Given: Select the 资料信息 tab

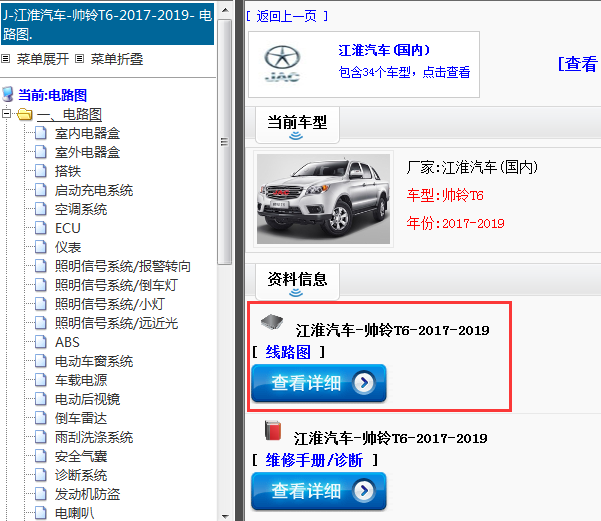Looking at the screenshot, I should point(297,281).
